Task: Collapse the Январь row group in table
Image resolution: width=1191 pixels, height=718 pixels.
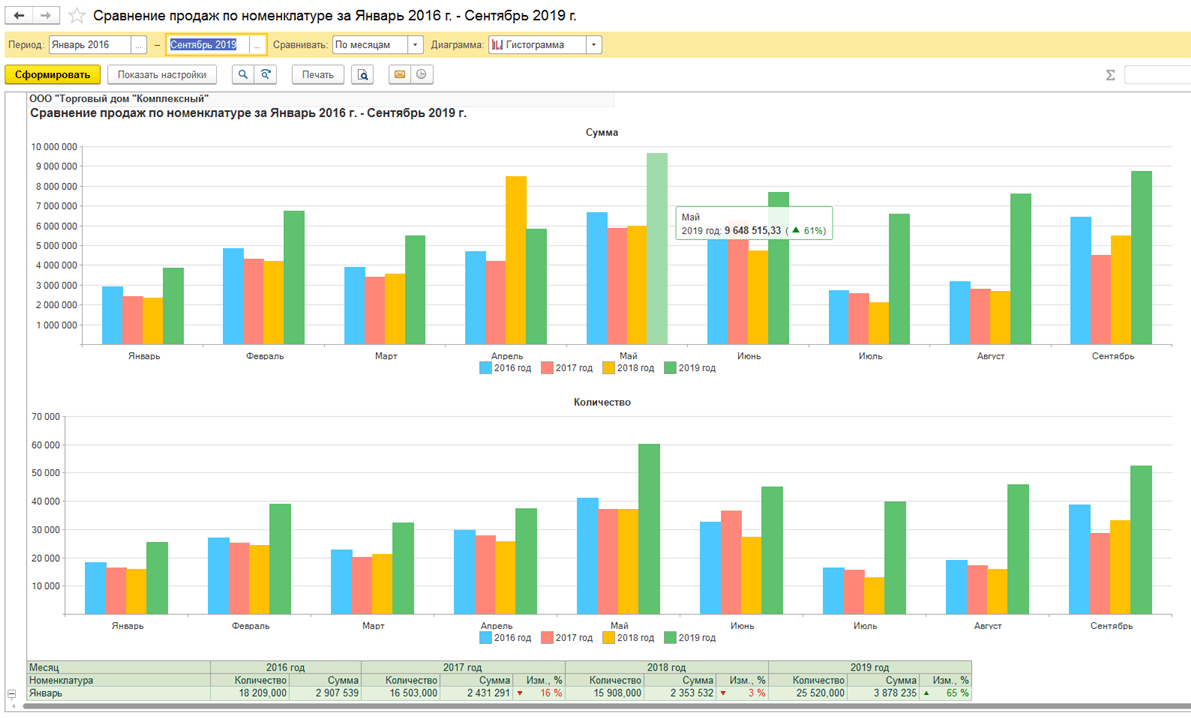Action: (12, 693)
